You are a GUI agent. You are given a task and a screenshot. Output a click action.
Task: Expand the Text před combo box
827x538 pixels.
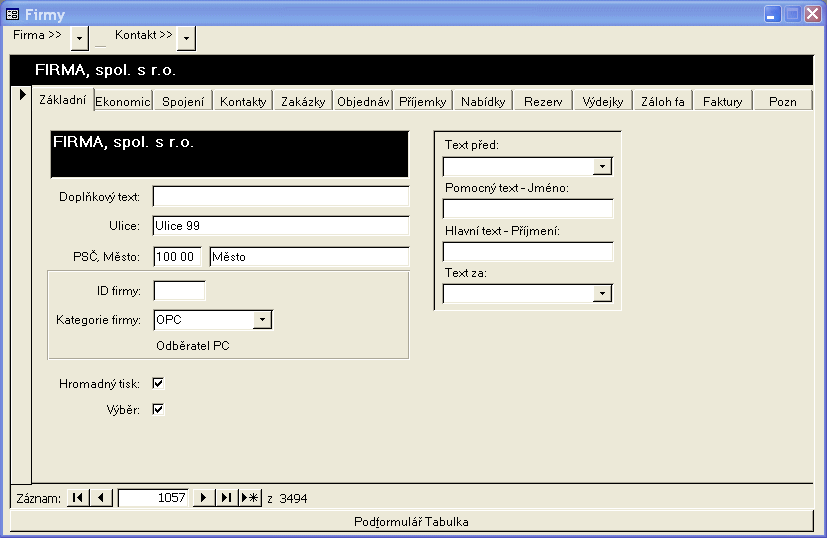point(602,166)
